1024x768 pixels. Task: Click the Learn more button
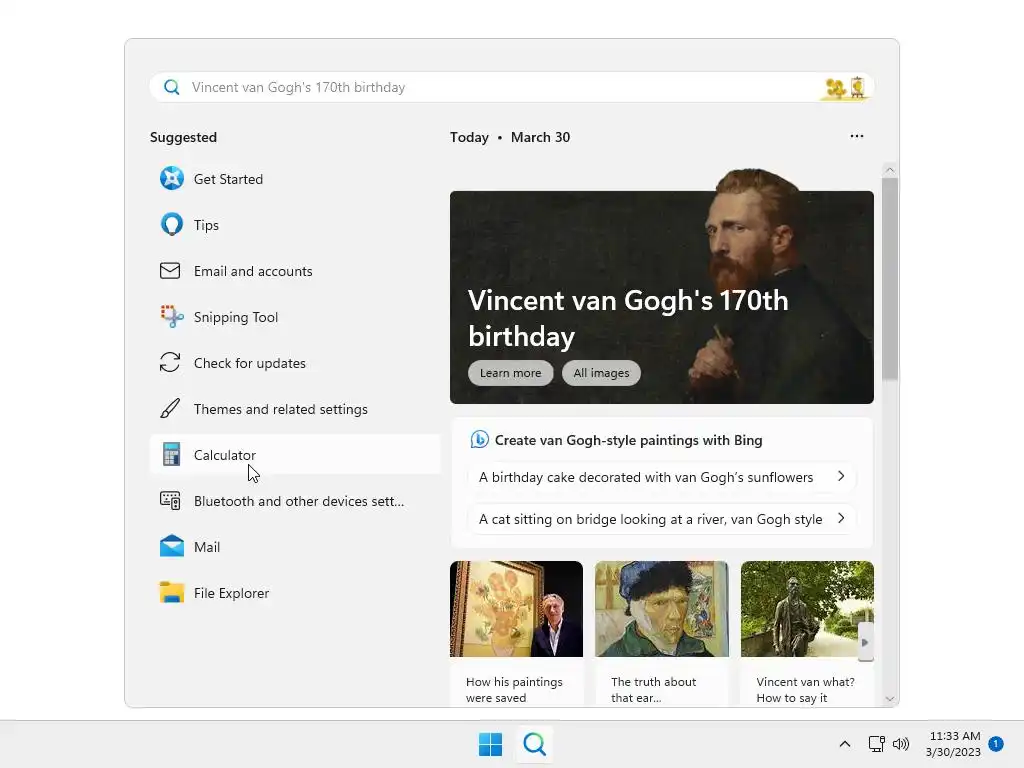point(511,373)
